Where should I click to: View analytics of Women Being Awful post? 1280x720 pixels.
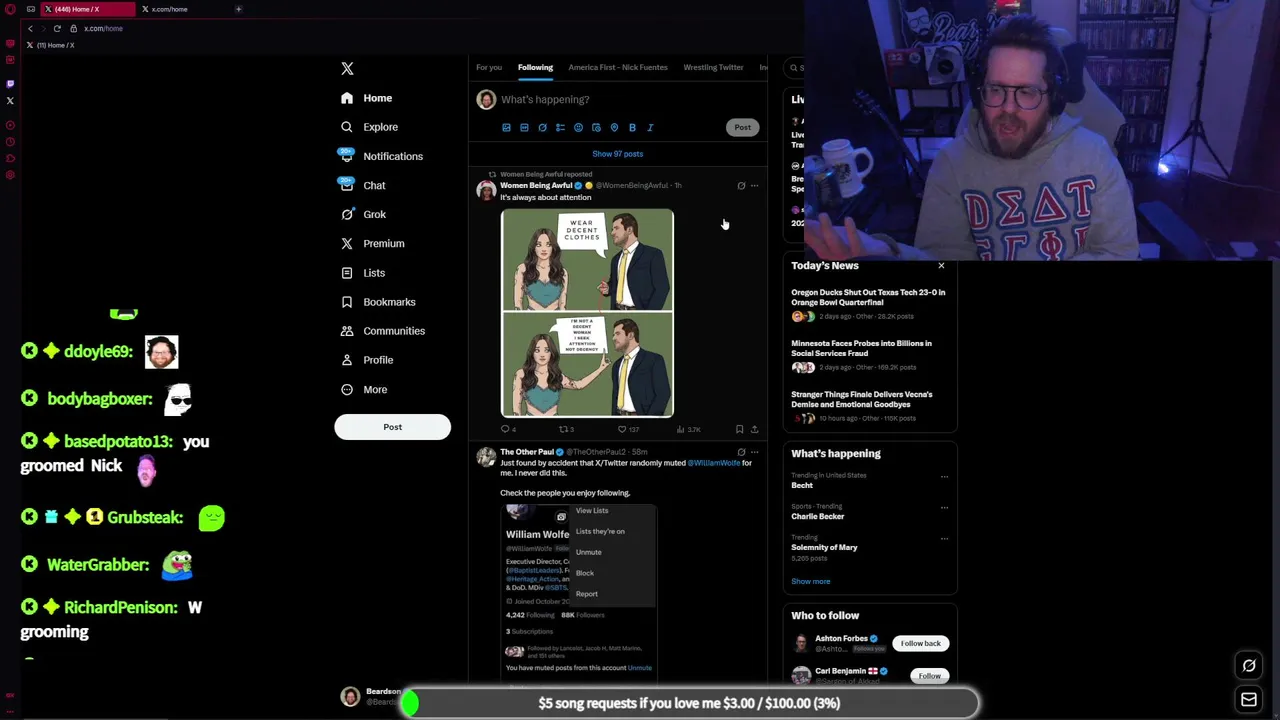[688, 429]
